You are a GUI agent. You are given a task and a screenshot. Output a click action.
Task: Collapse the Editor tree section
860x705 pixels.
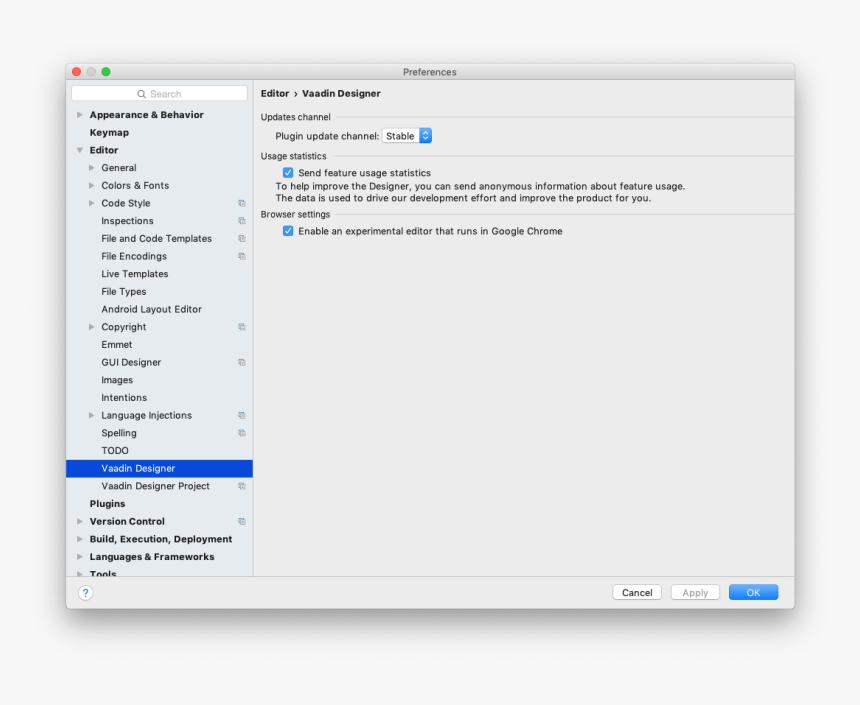point(80,150)
